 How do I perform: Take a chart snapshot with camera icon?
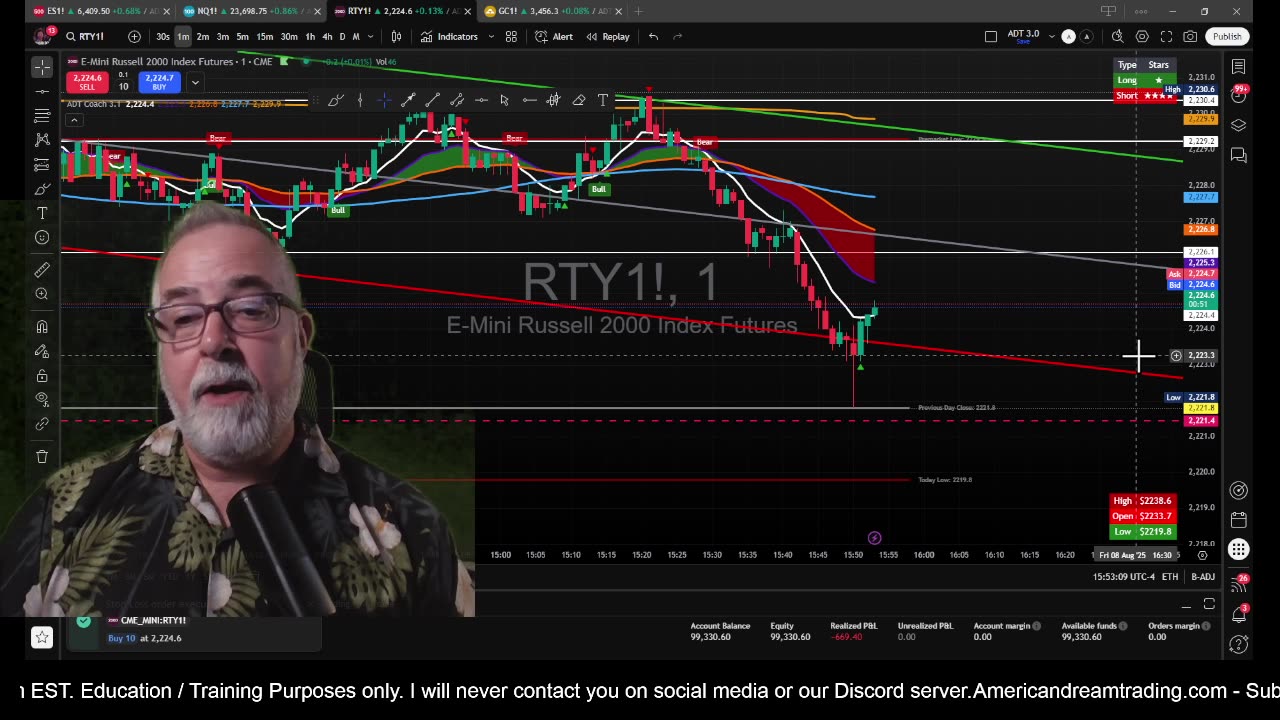[x=1190, y=37]
